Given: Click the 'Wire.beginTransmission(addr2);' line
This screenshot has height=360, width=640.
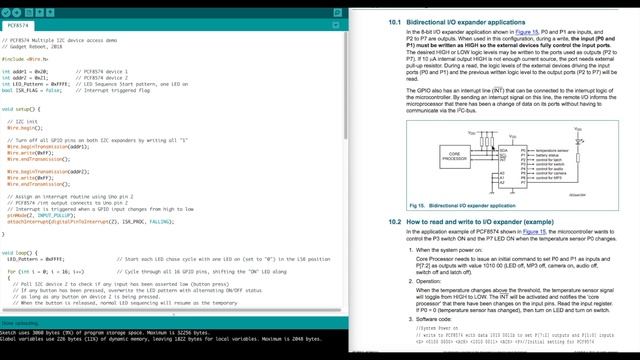Looking at the screenshot, I should 48,172.
